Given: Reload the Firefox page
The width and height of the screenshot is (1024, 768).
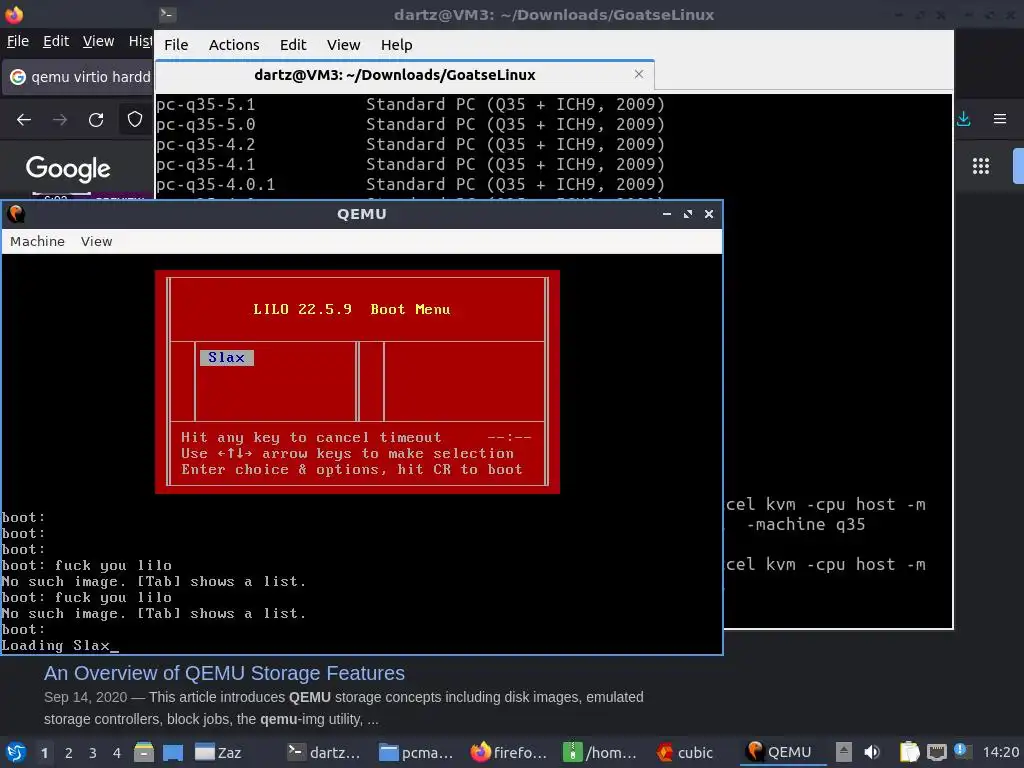Looking at the screenshot, I should (96, 120).
